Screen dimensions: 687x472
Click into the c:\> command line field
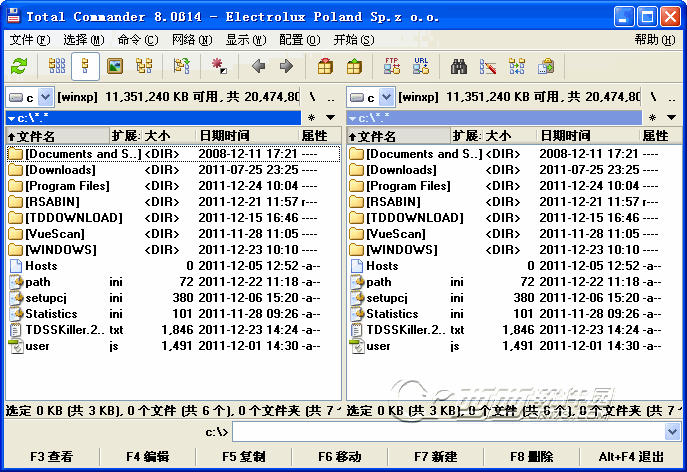point(449,432)
